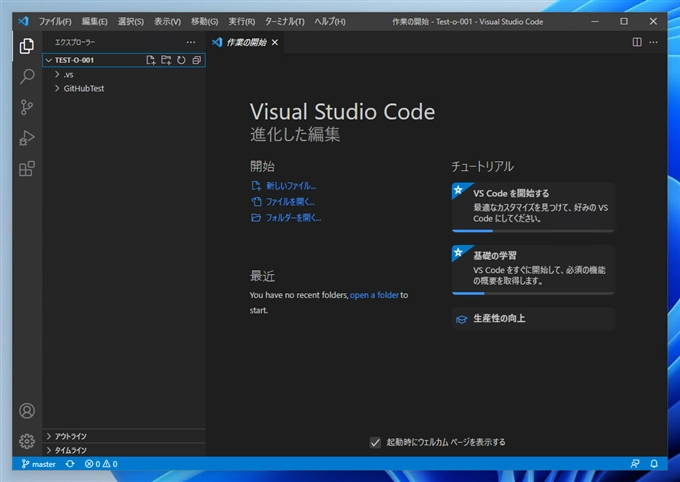Click the VS Code logo in title bar
The height and width of the screenshot is (482, 680).
23,21
